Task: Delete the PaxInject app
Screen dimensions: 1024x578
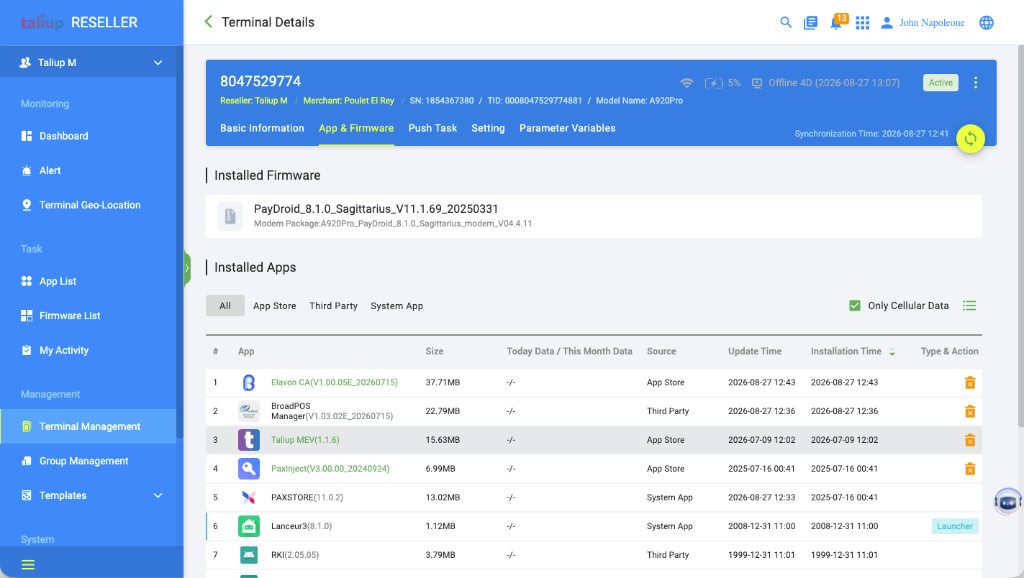Action: click(x=970, y=468)
